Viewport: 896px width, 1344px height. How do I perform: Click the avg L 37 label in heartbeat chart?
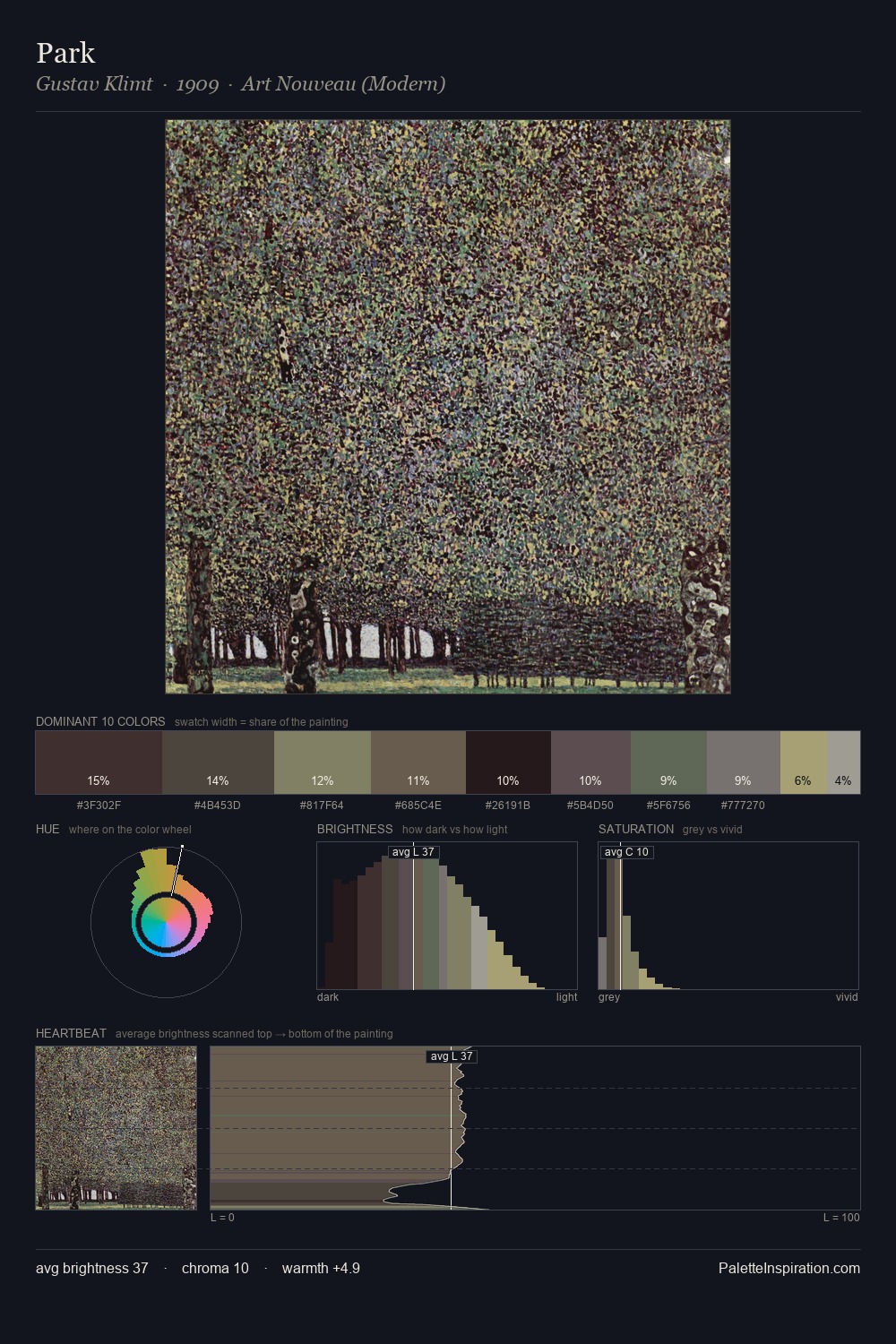[452, 1056]
